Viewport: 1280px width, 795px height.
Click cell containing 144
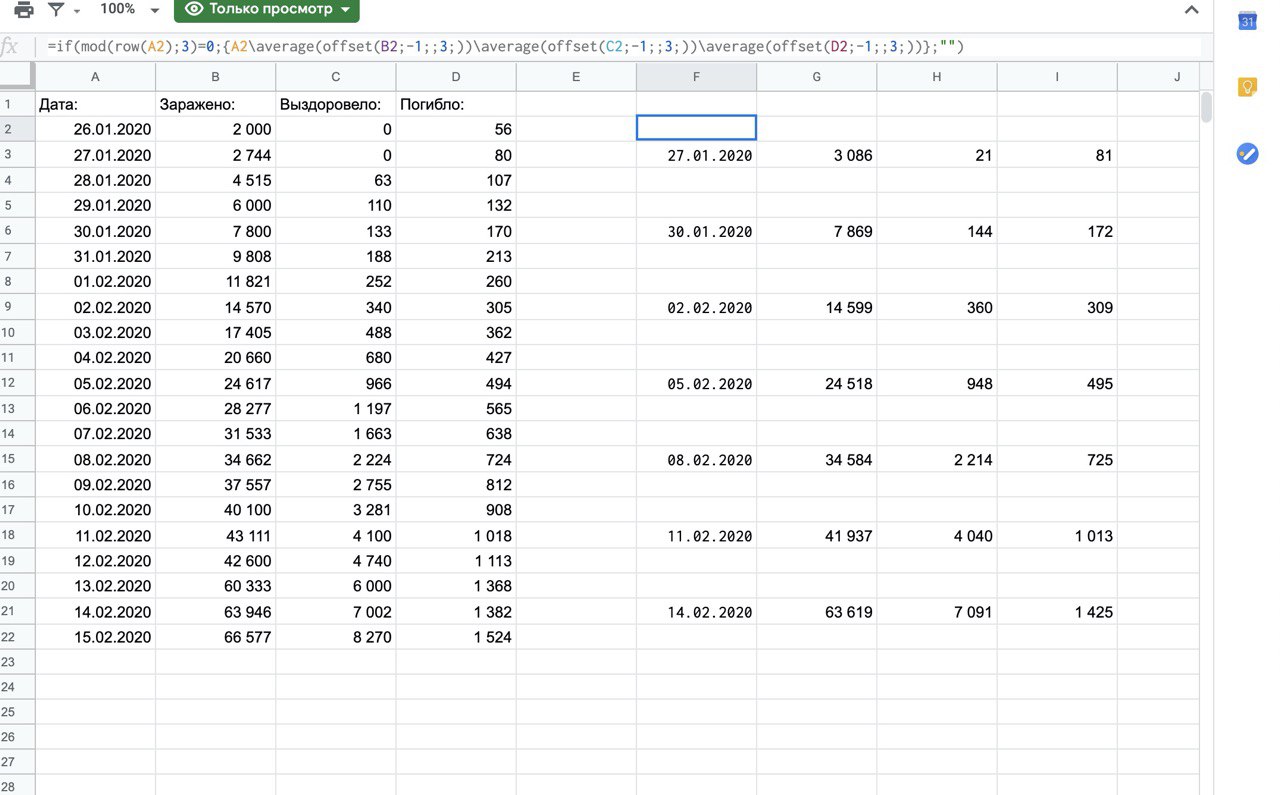(937, 231)
